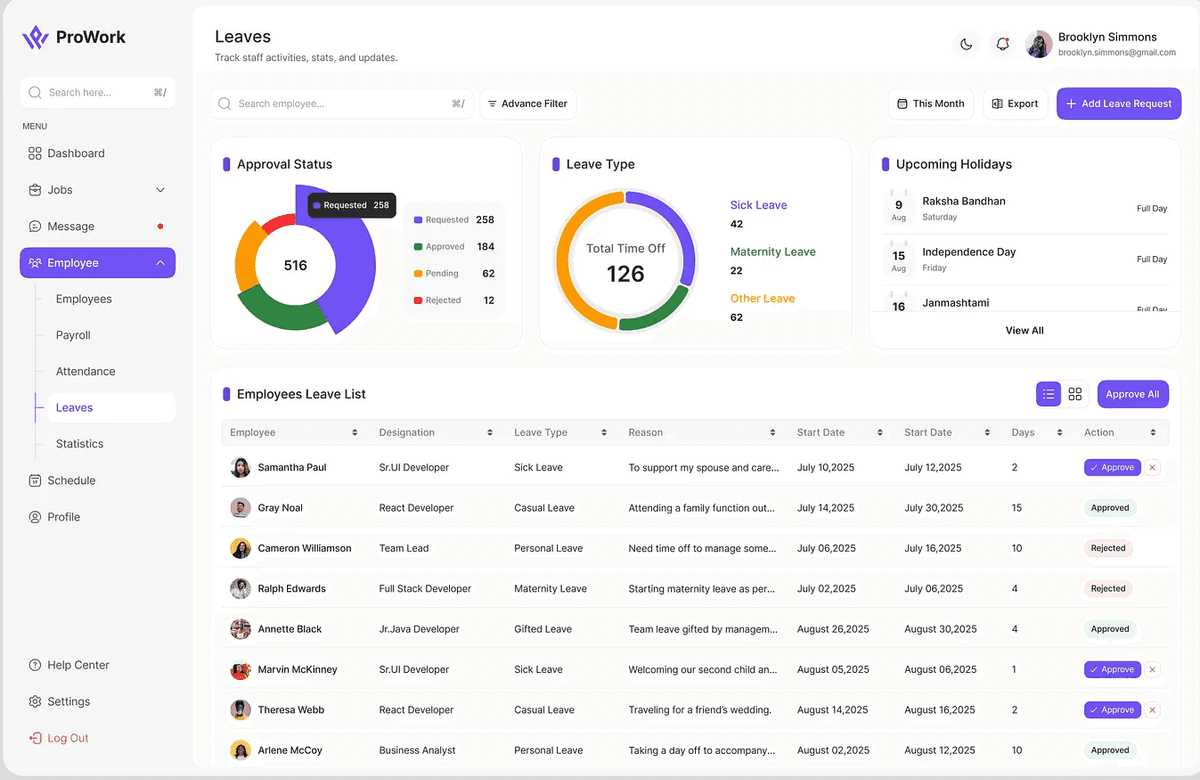Open the Message section in sidebar
Screen dimensions: 1200x780
(72, 226)
